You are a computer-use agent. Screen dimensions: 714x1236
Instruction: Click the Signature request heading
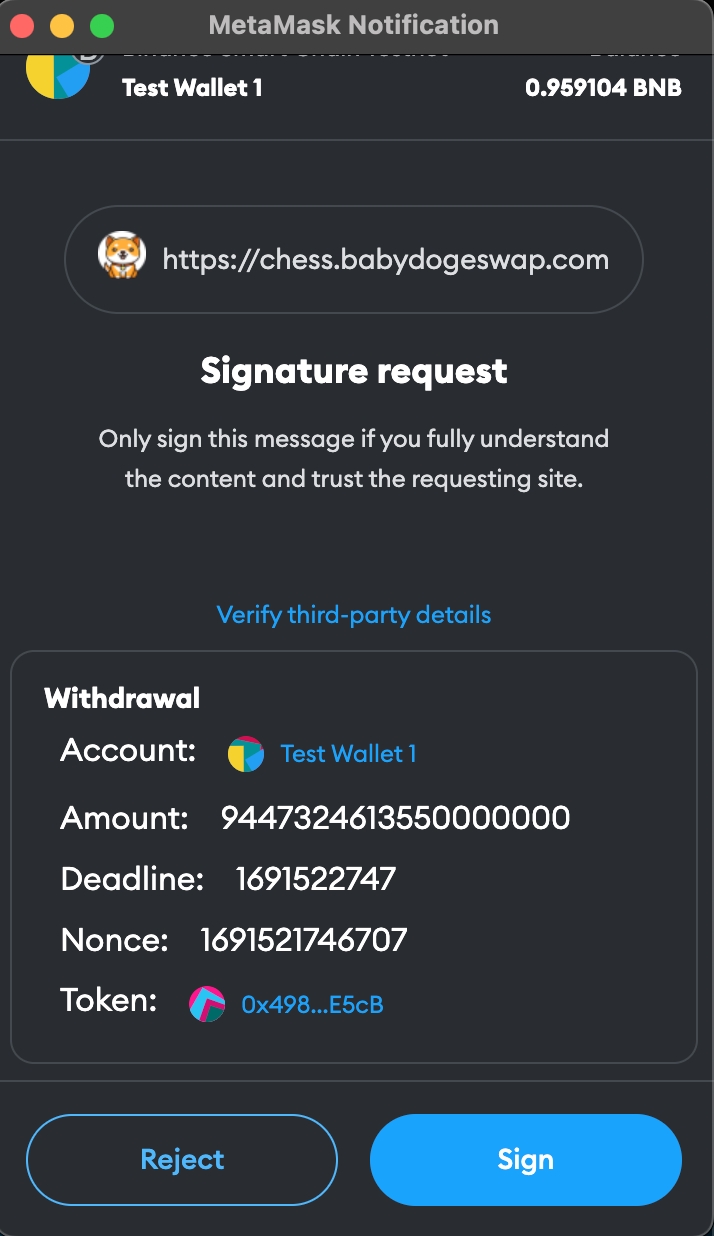click(x=354, y=372)
